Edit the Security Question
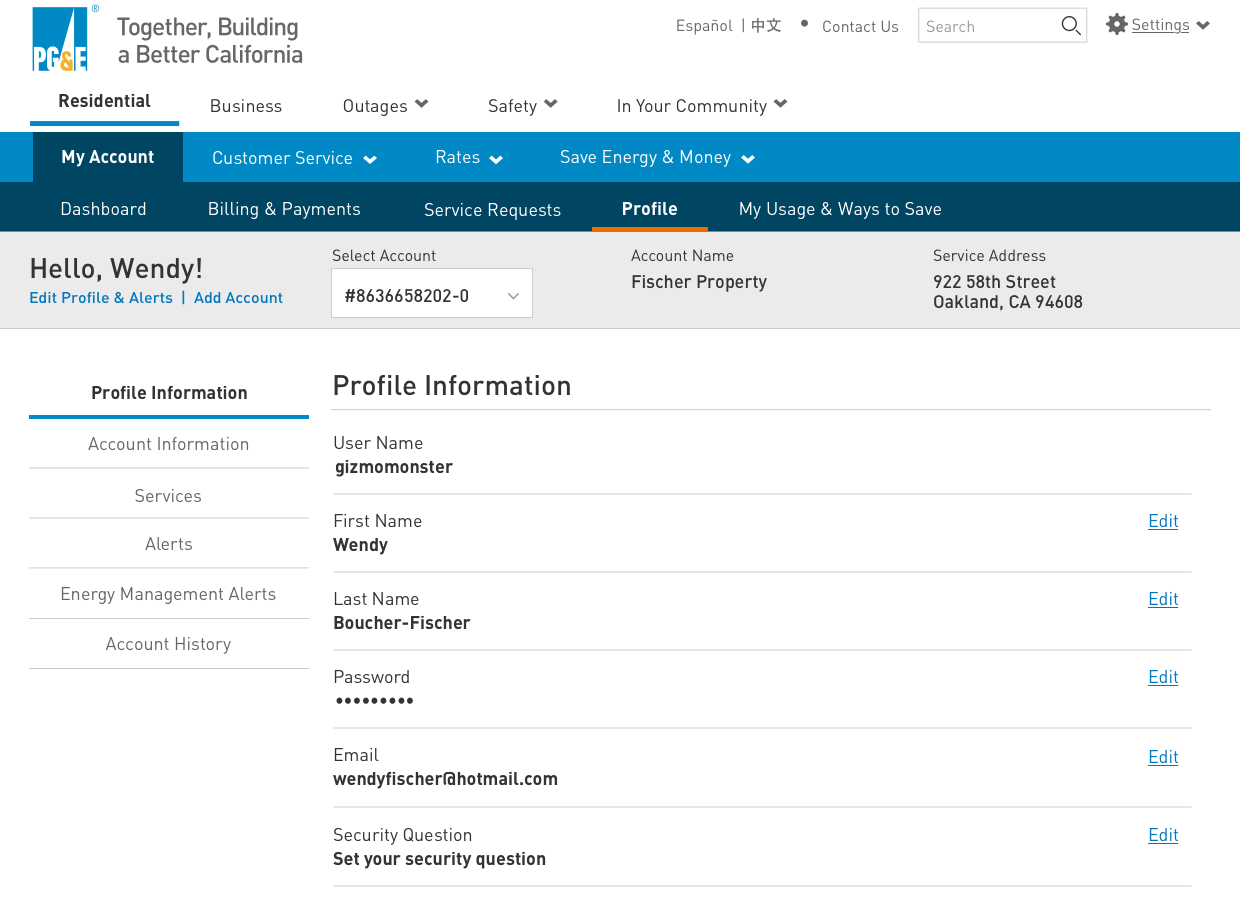The height and width of the screenshot is (922, 1240). point(1163,835)
